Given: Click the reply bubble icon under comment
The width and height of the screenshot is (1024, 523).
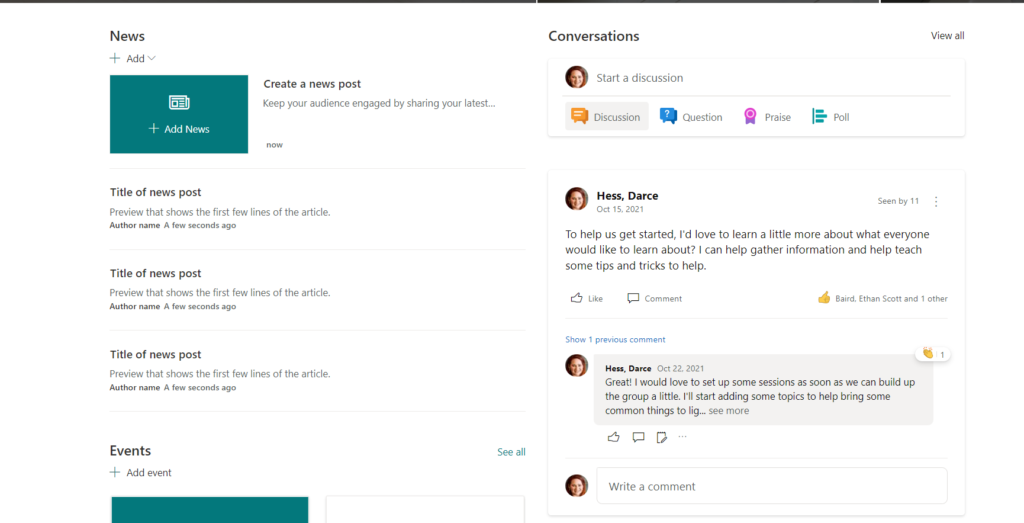Looking at the screenshot, I should coord(638,437).
